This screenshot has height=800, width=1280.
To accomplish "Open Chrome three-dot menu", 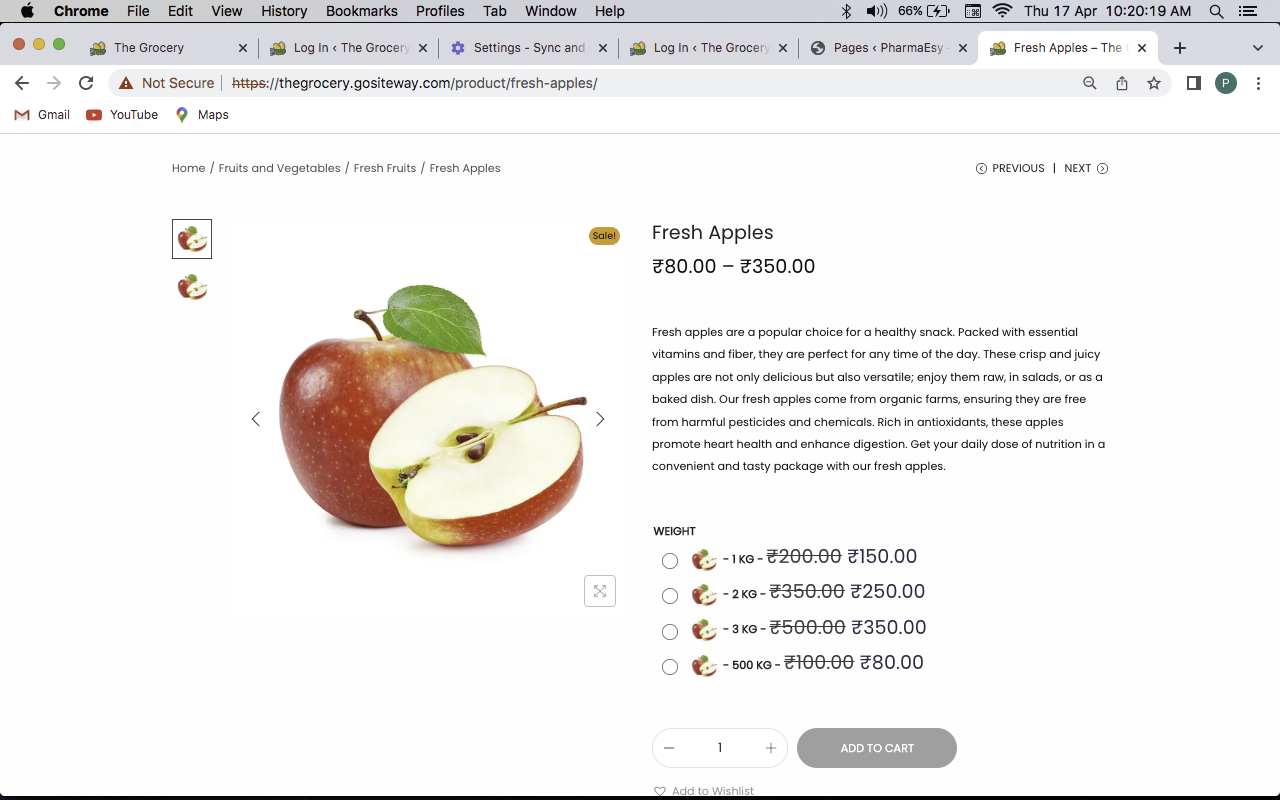I will point(1259,83).
